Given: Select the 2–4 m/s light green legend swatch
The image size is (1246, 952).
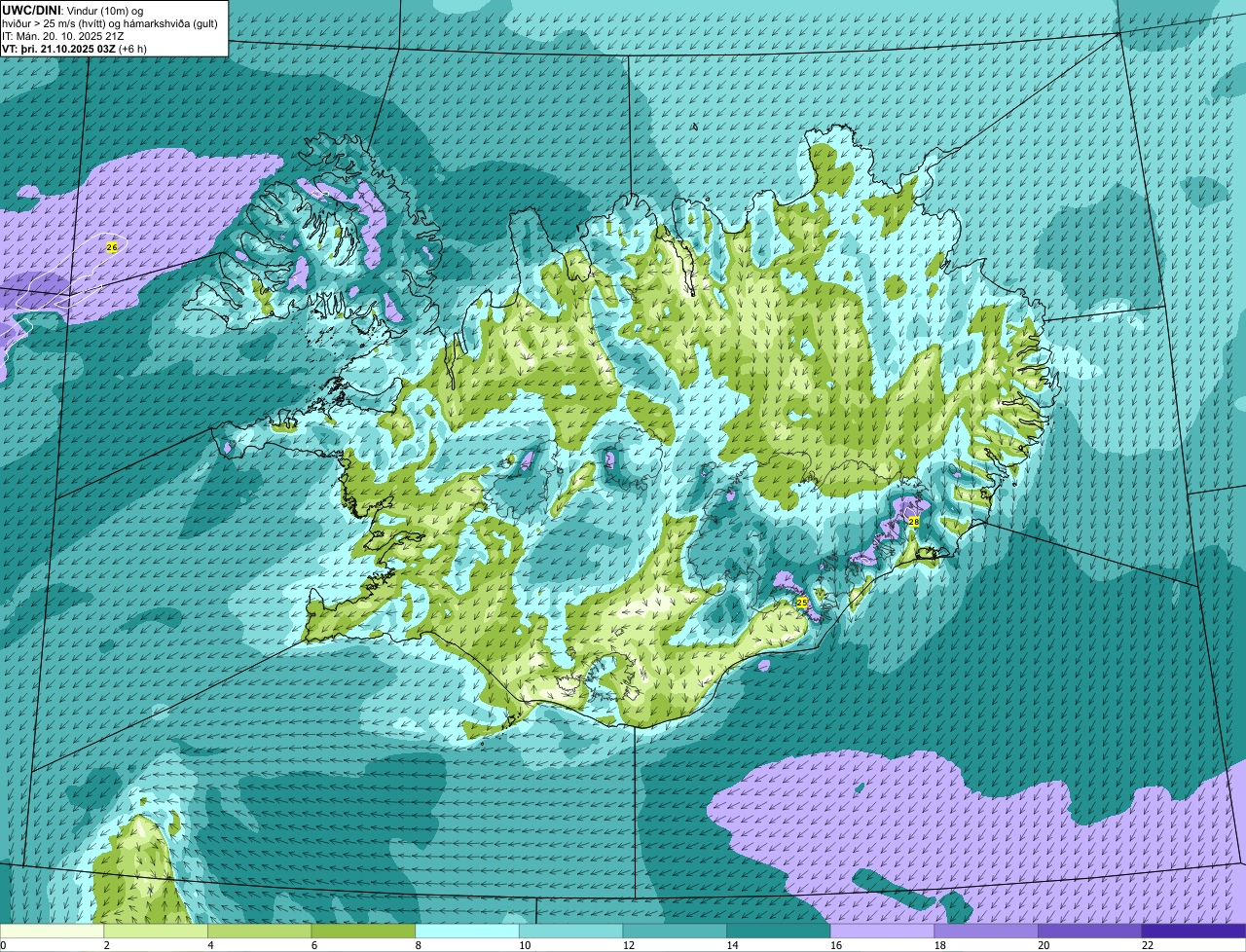Looking at the screenshot, I should pyautogui.click(x=156, y=932).
